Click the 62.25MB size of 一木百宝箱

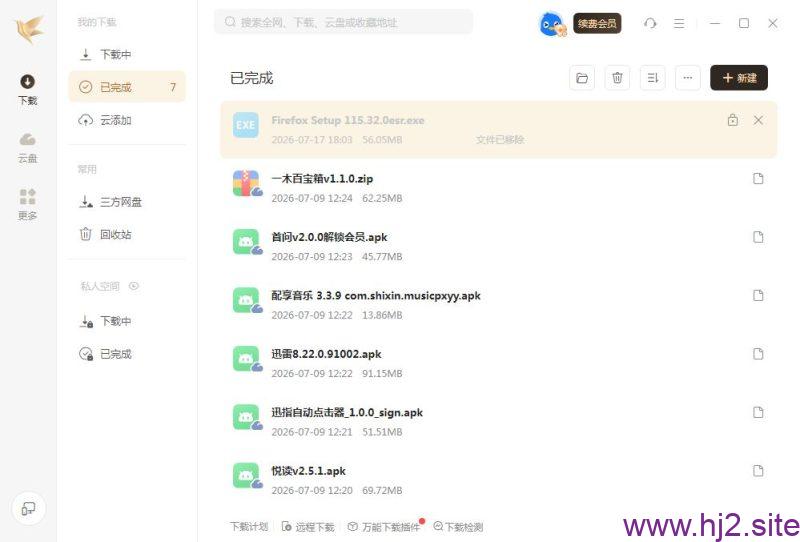tap(382, 199)
